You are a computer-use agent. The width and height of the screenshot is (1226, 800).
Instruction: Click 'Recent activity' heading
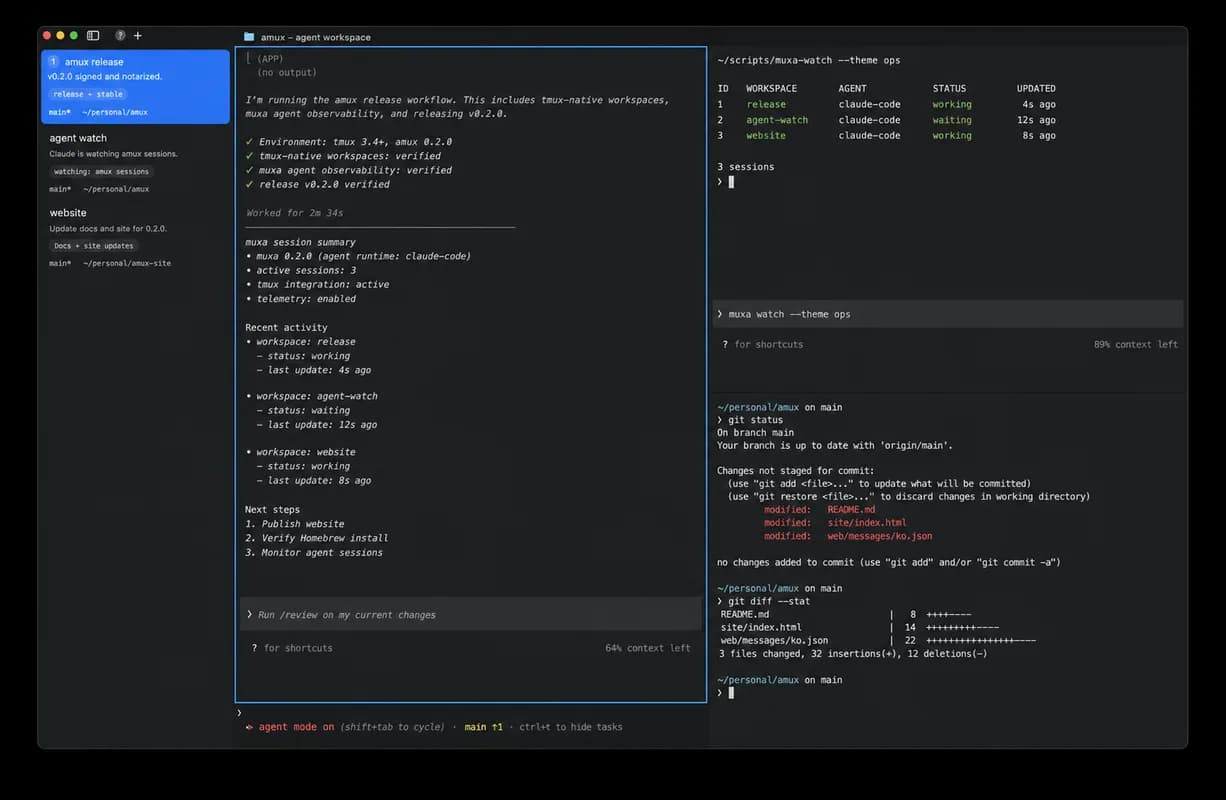pos(286,327)
